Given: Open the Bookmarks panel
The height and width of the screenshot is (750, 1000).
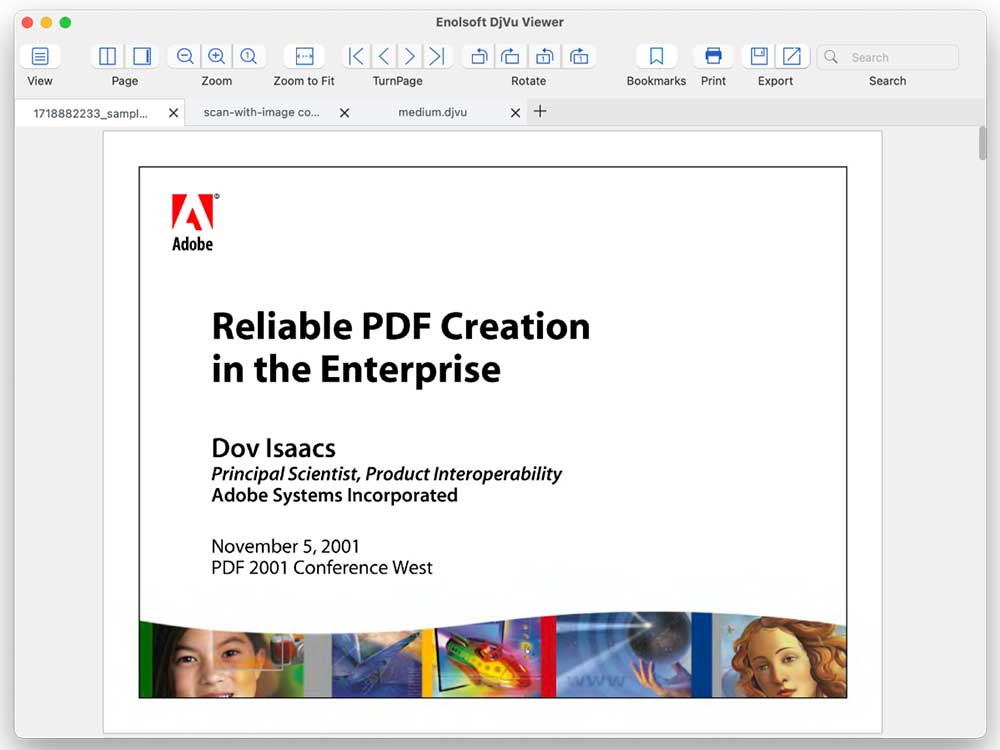Looking at the screenshot, I should click(x=656, y=56).
